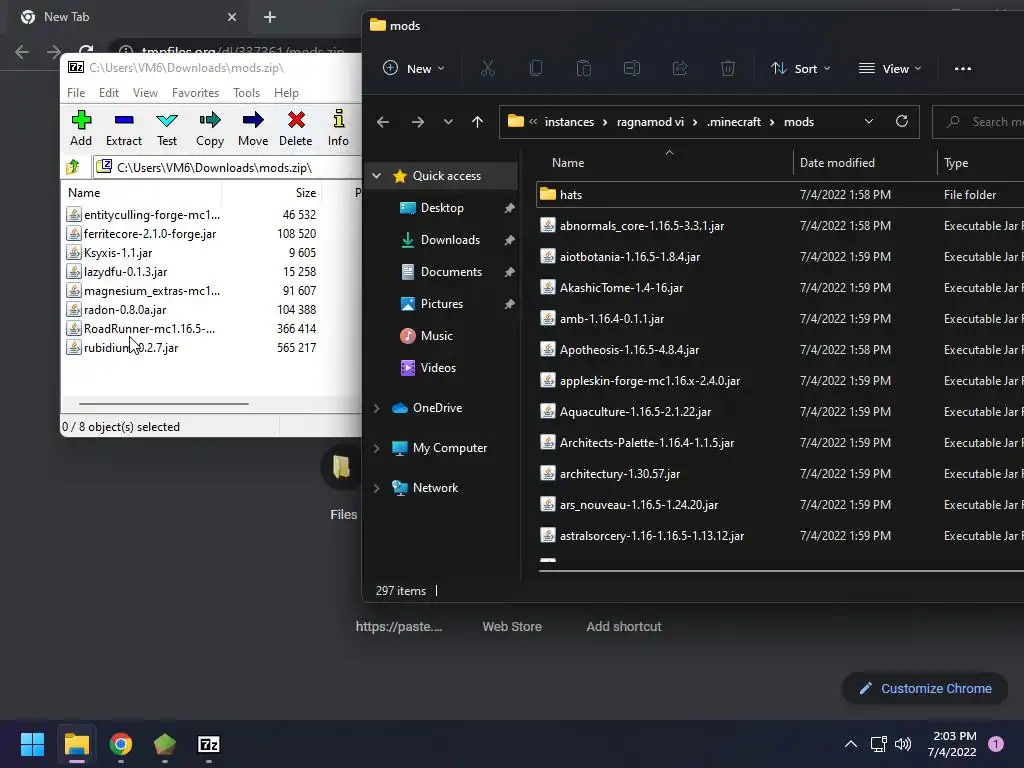Click the Web Store shortcut
Viewport: 1024px width, 768px height.
pyautogui.click(x=512, y=626)
